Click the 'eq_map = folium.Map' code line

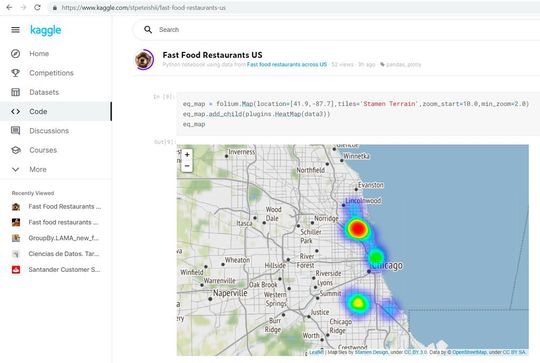[x=355, y=104]
